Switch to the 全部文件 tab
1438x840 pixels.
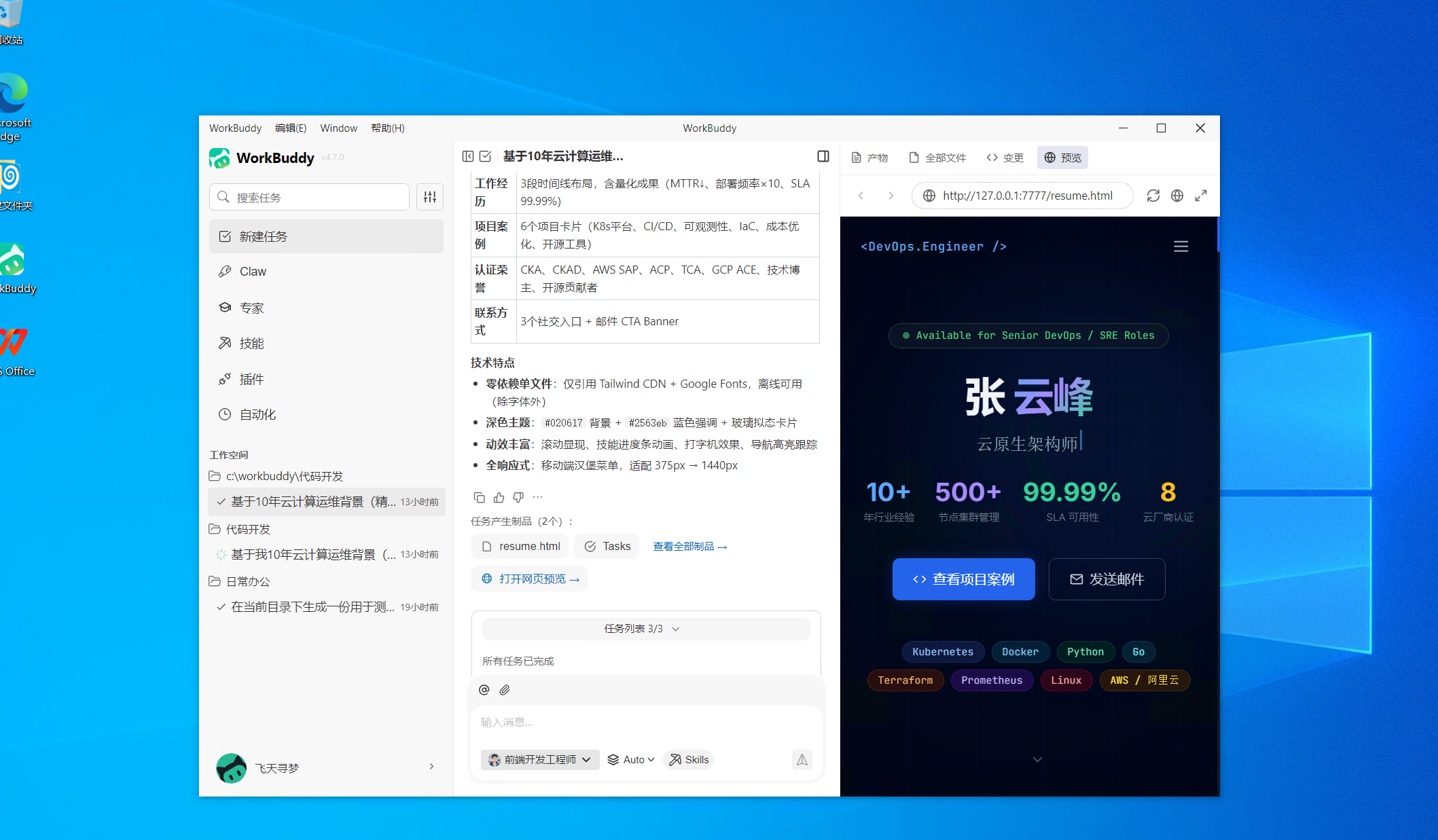point(939,157)
